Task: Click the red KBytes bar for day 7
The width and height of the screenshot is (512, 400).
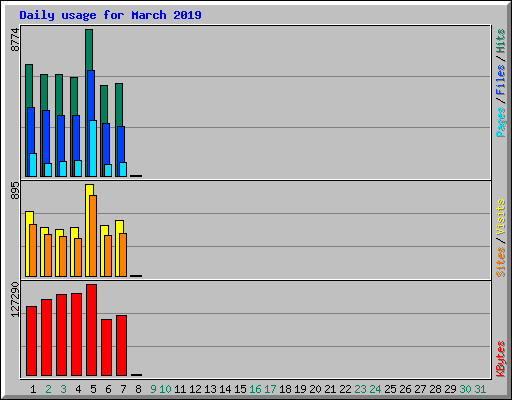Action: [121, 346]
